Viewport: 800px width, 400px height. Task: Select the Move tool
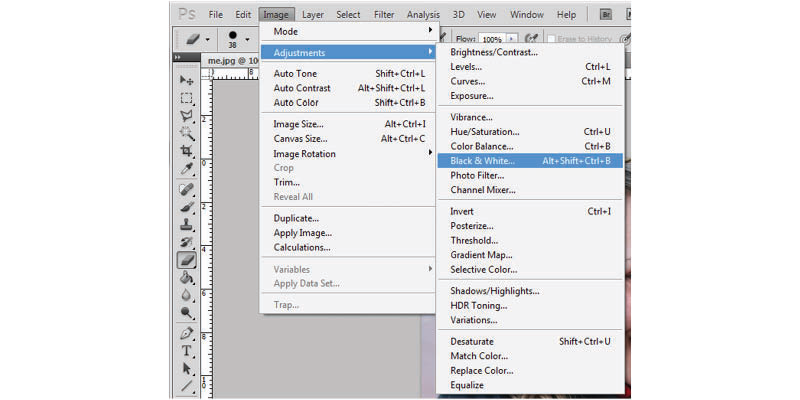pyautogui.click(x=187, y=80)
